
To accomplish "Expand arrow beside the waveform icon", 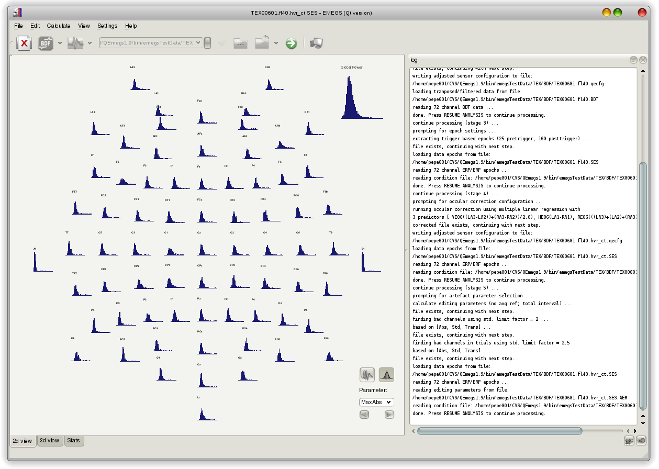I will click(90, 43).
